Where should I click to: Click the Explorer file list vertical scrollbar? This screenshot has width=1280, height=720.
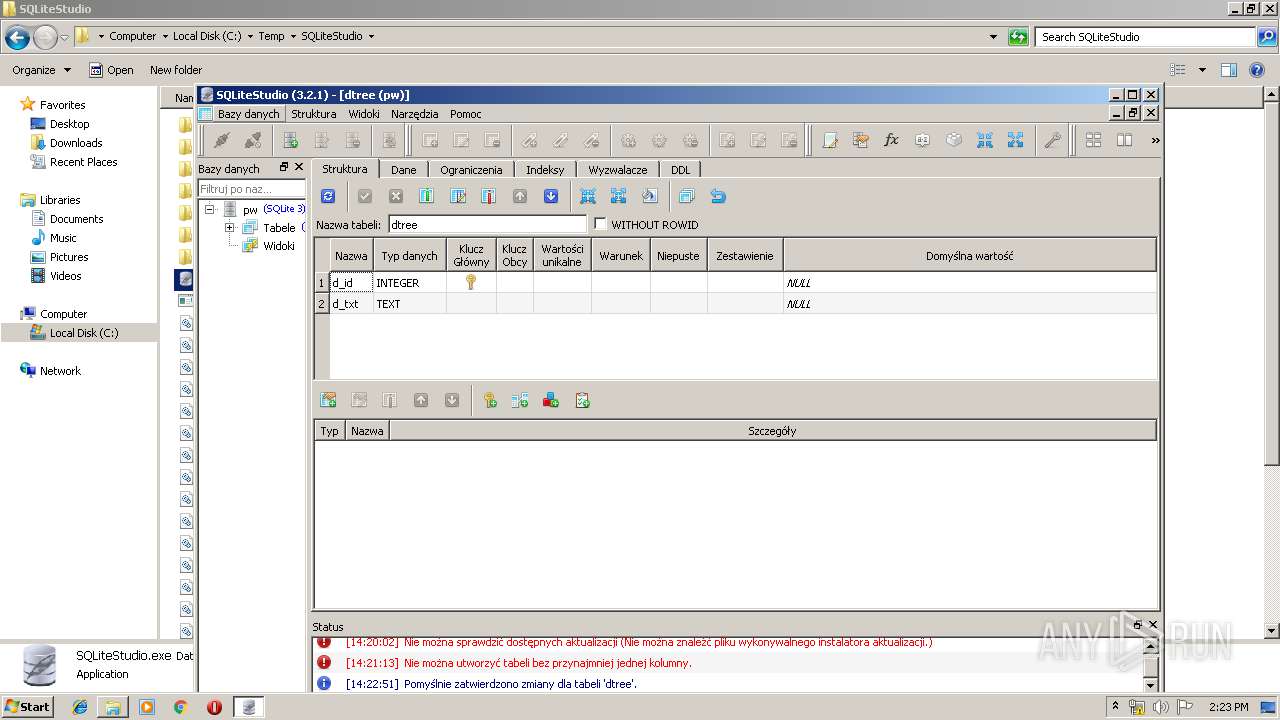point(1272,363)
